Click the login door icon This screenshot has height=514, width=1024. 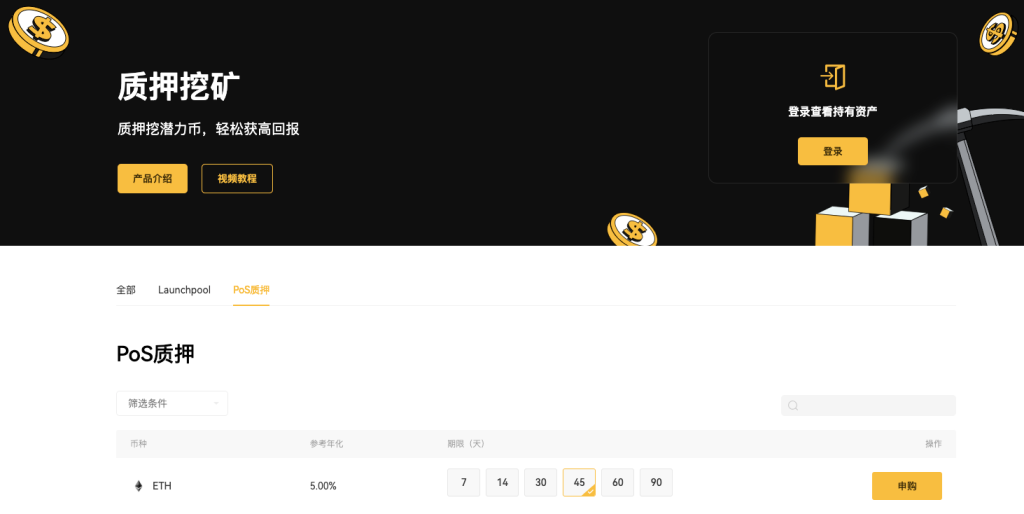[x=833, y=77]
